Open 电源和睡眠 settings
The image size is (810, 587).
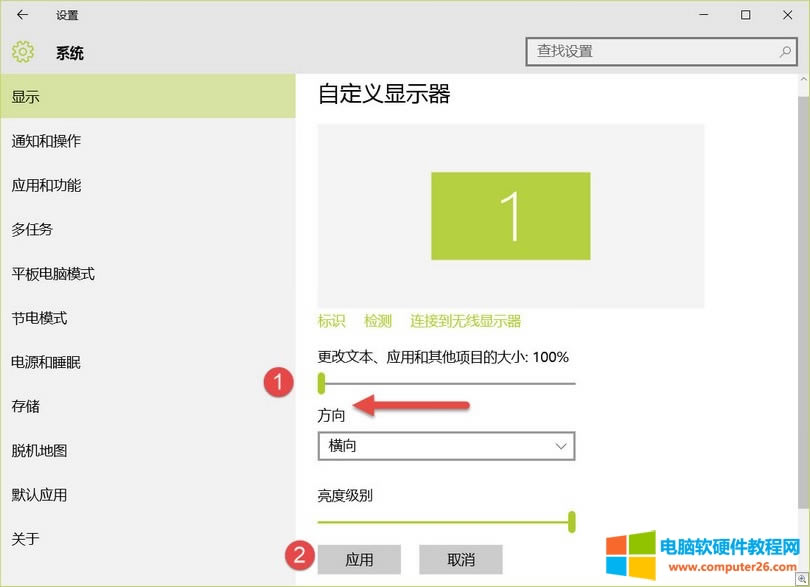point(148,362)
